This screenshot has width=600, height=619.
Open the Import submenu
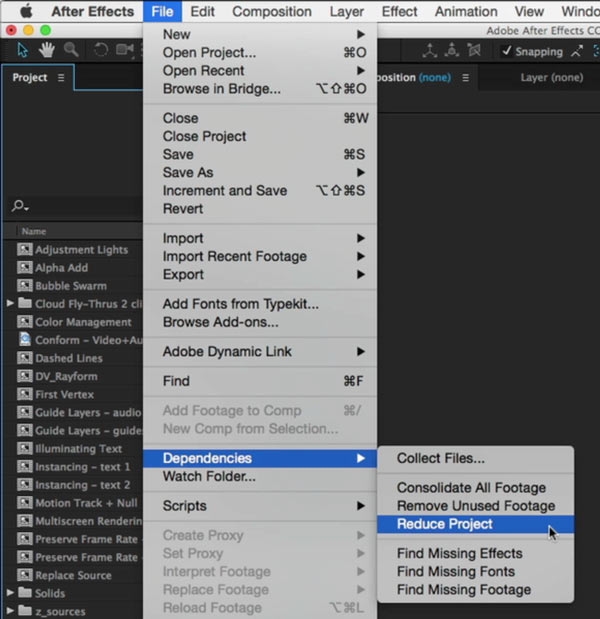(x=260, y=238)
